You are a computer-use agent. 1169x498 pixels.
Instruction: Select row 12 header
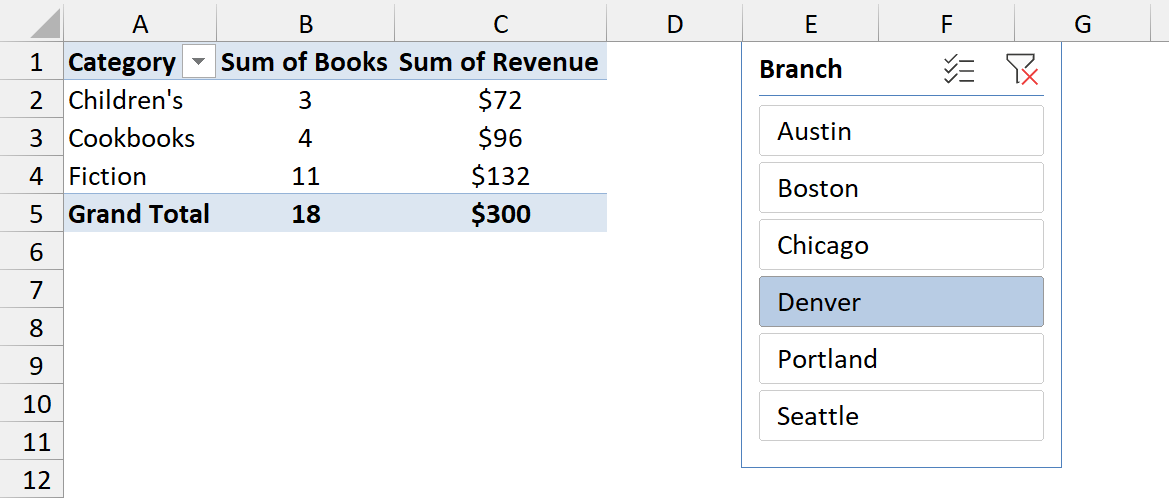(32, 479)
